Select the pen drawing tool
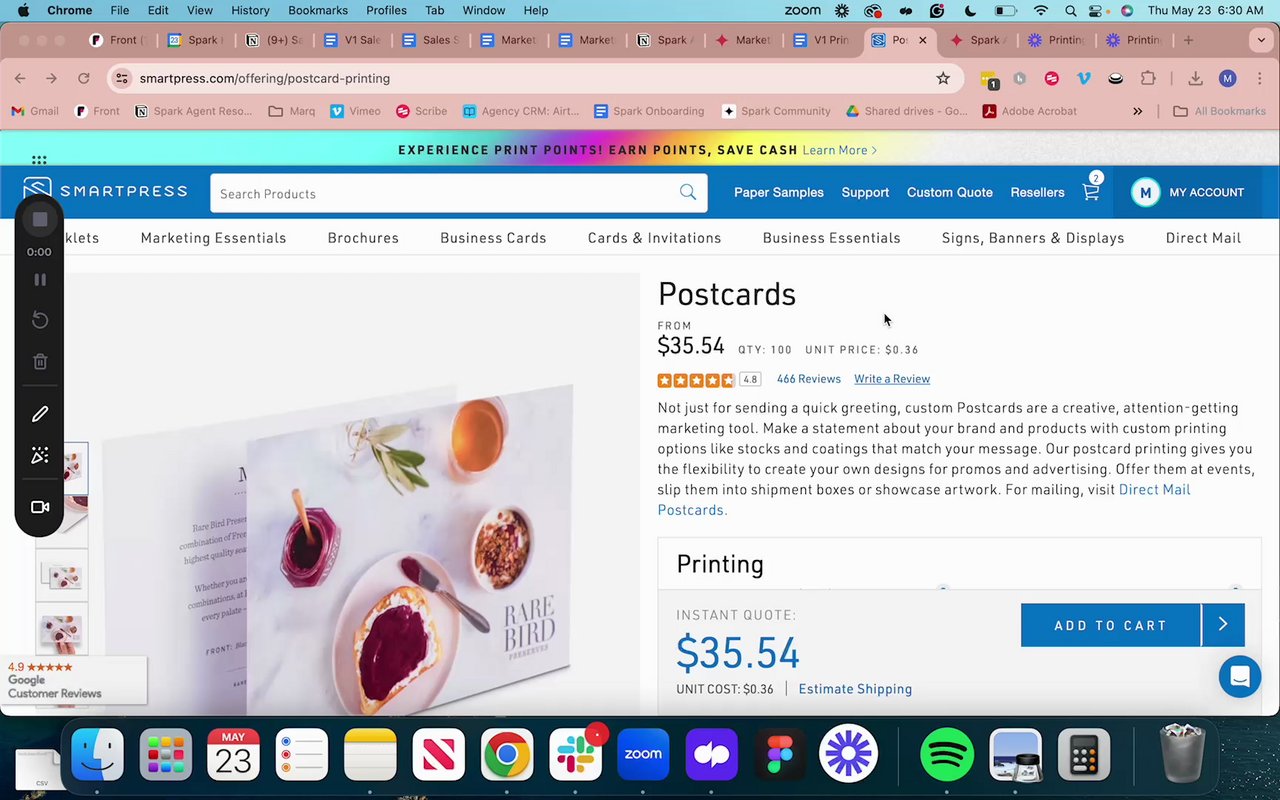The image size is (1280, 800). 40,414
